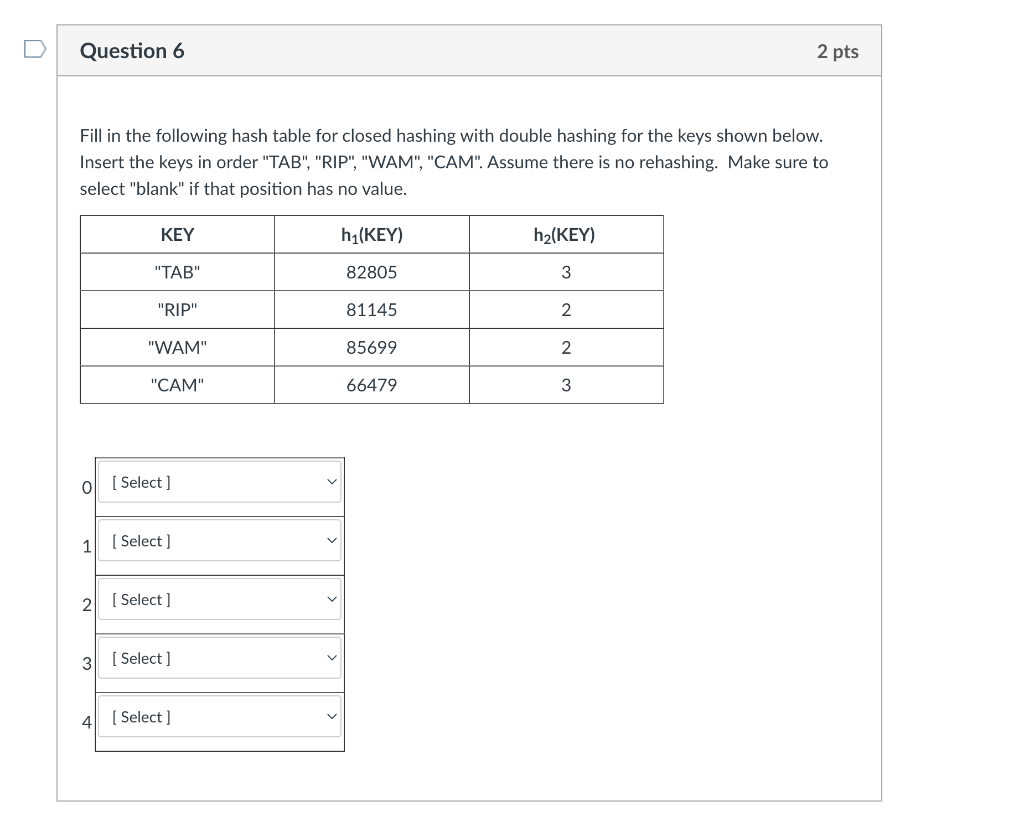
Task: Click the 2 pts label
Action: pos(839,51)
